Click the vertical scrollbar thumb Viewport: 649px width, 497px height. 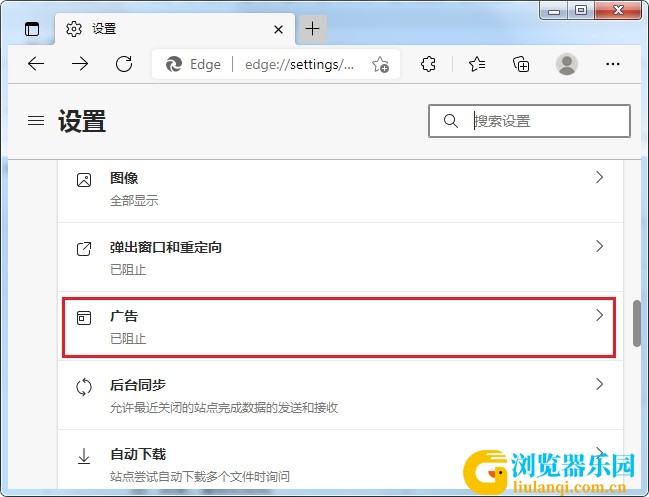[x=637, y=324]
